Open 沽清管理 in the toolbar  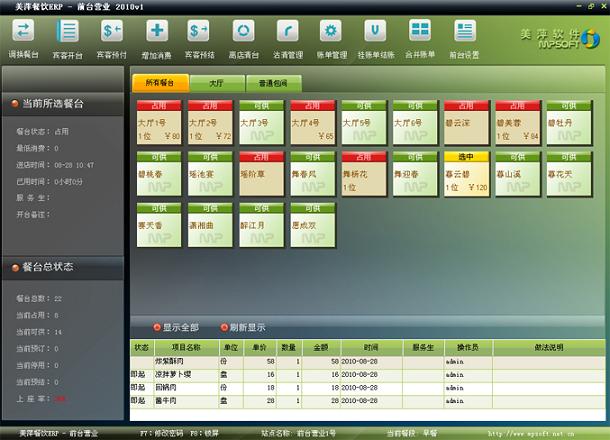[x=287, y=32]
